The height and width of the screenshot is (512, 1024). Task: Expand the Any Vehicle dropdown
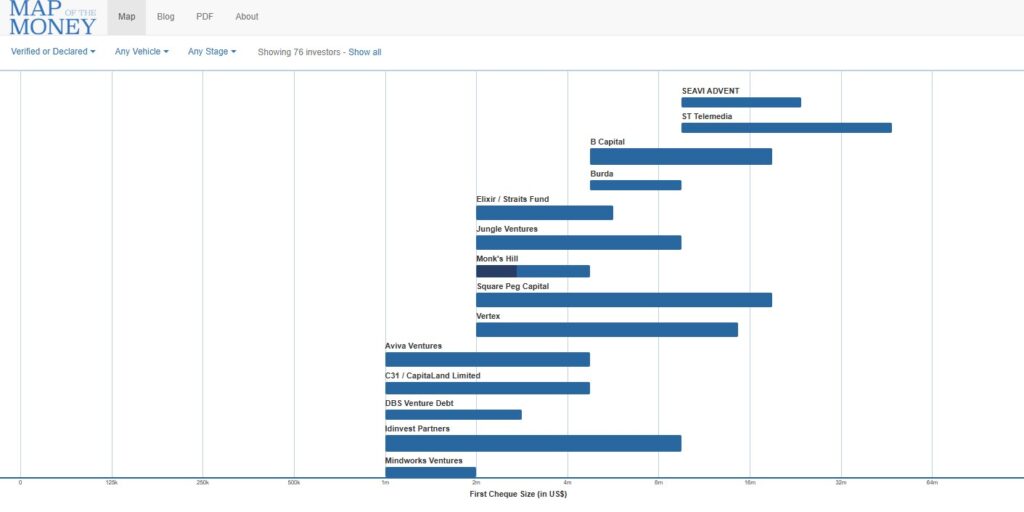(x=142, y=52)
